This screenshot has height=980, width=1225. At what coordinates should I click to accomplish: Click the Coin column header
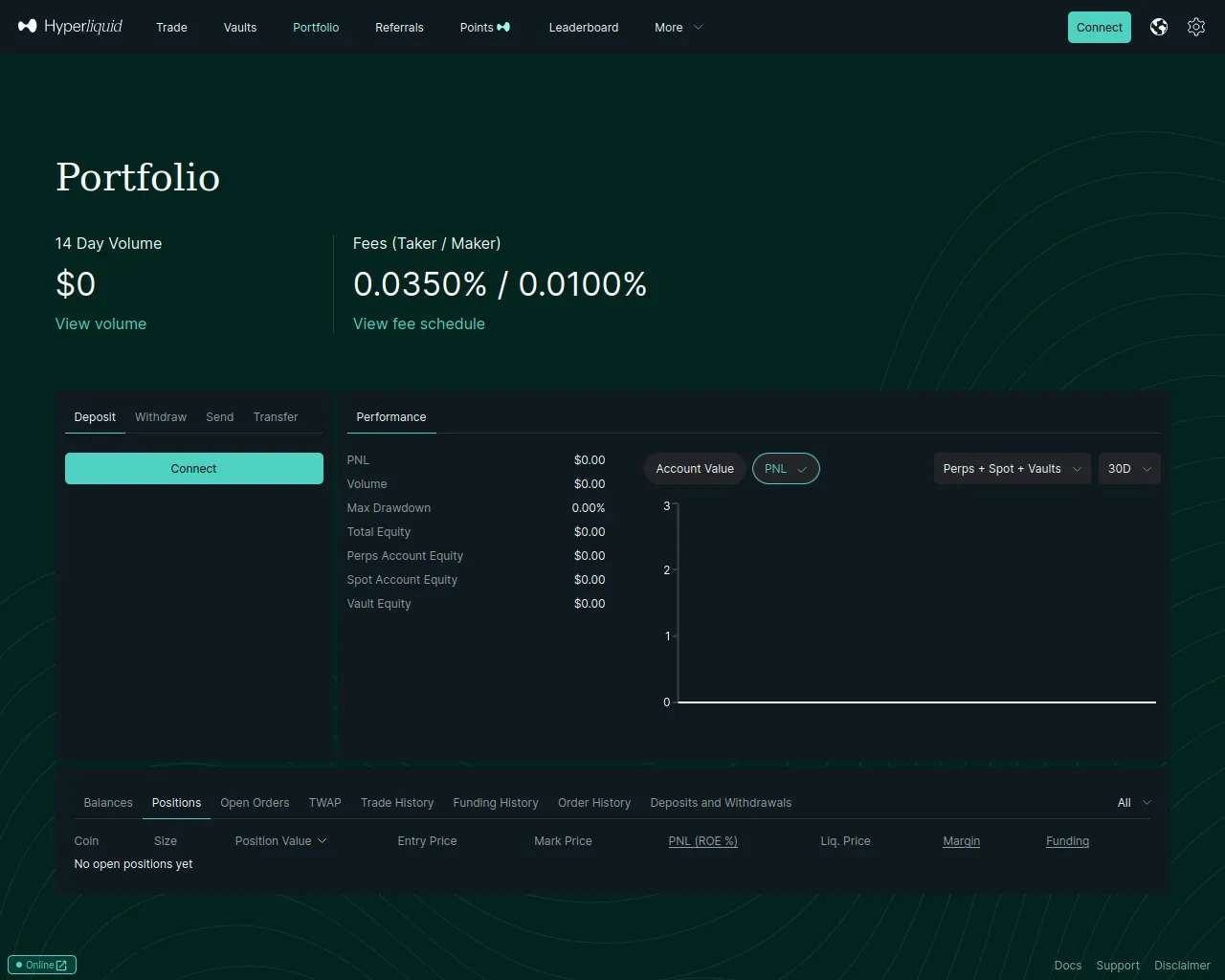[87, 841]
